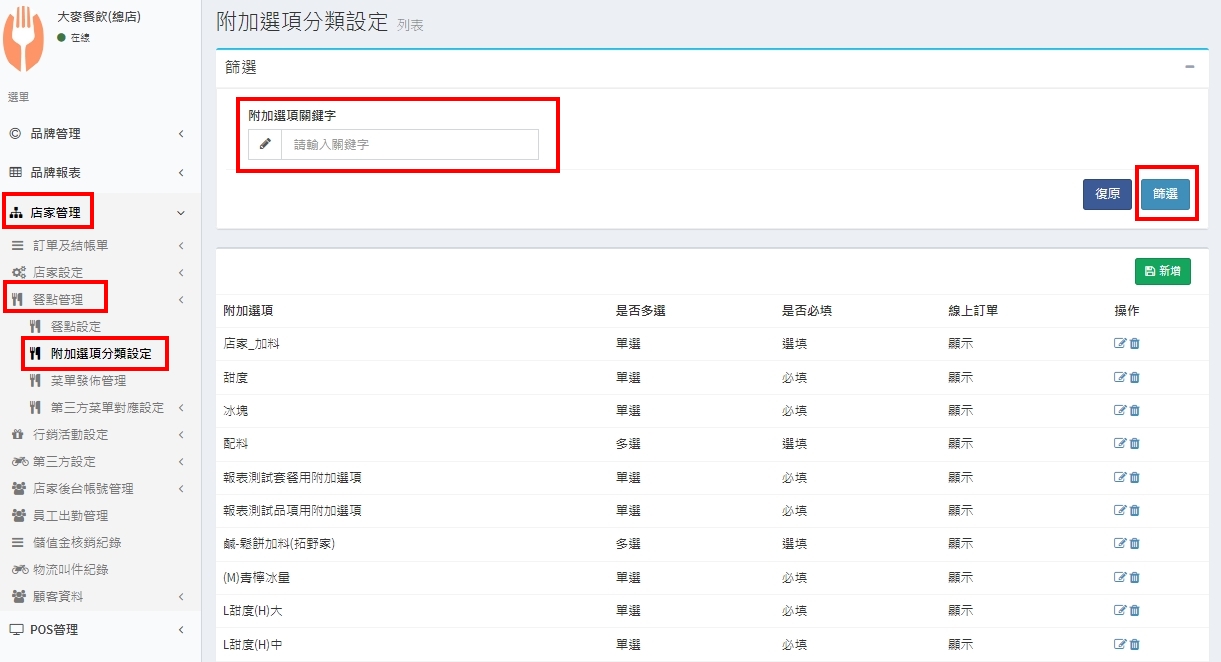Click the 復原 reset button
This screenshot has height=662, width=1221.
pos(1107,194)
